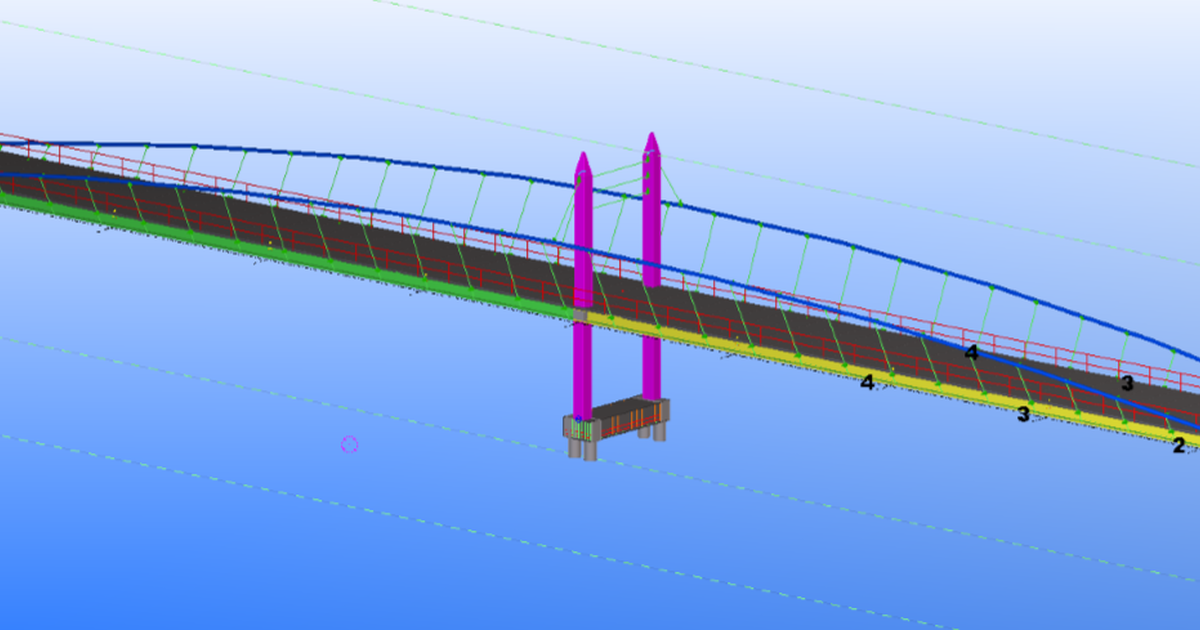Click the lower grid label 3 near the yellow beam
This screenshot has height=630, width=1200.
coord(1022,414)
